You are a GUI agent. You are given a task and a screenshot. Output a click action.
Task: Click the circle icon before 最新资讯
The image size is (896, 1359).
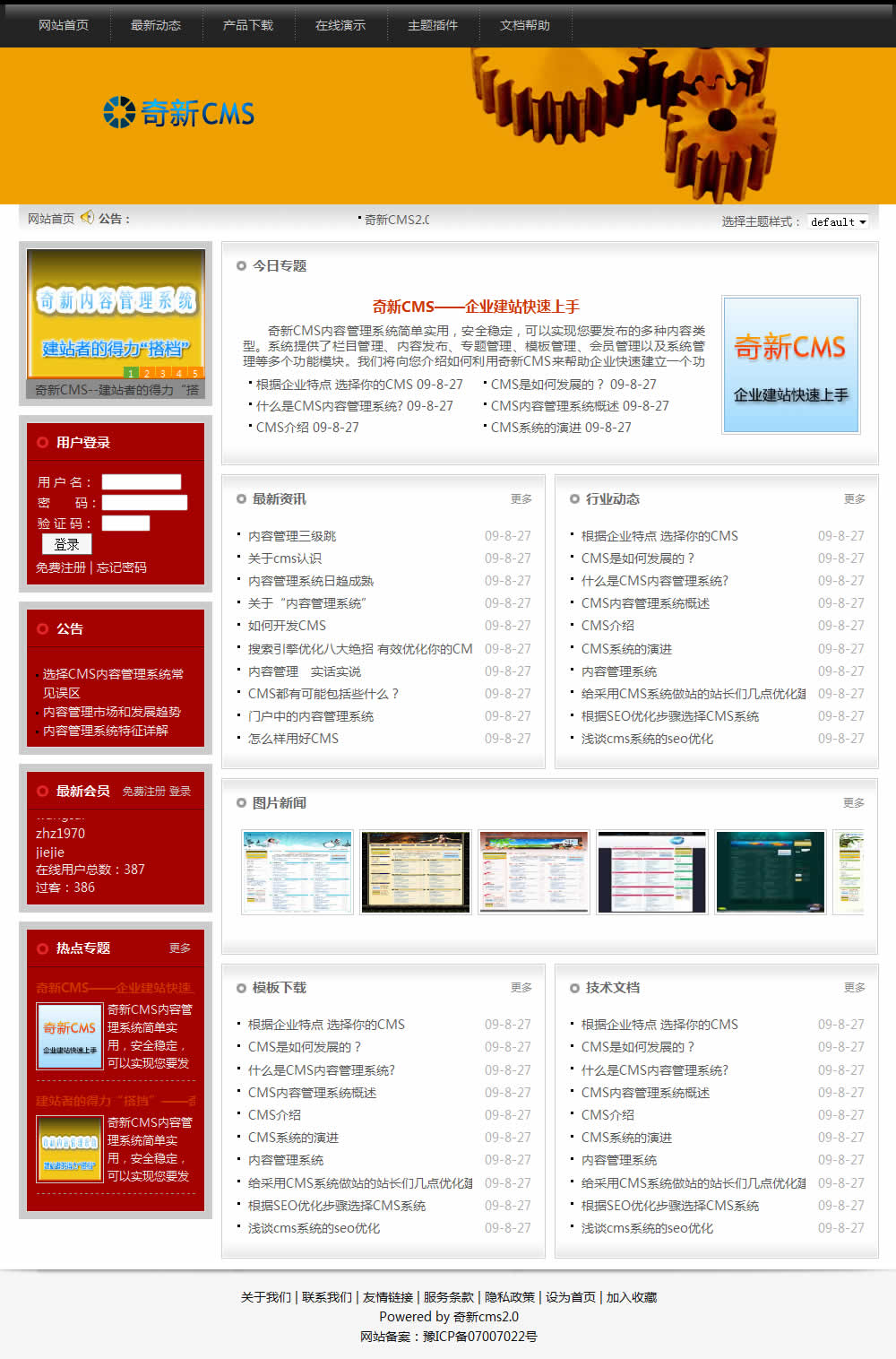click(x=239, y=498)
